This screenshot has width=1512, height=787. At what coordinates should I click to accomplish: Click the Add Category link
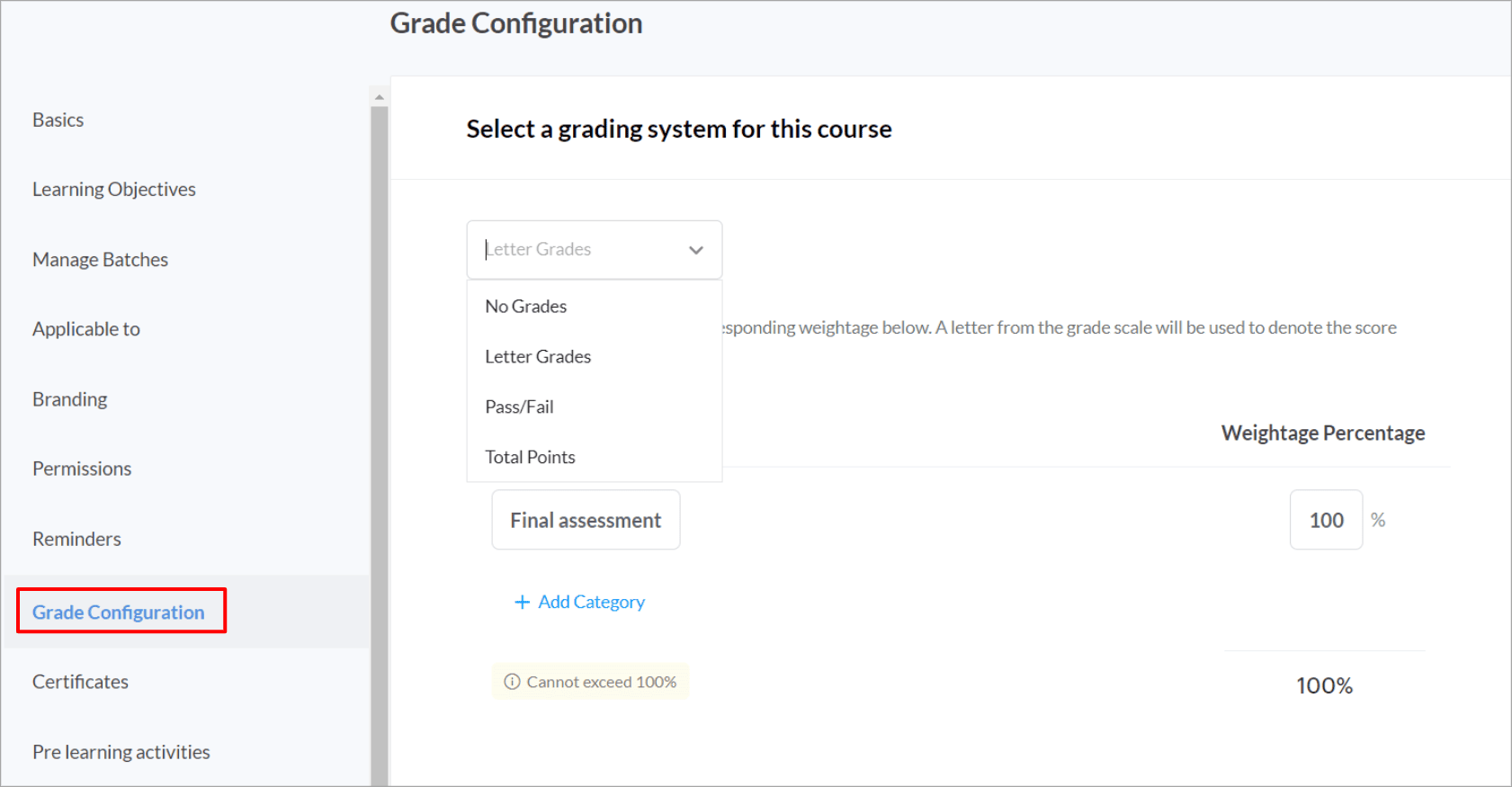pyautogui.click(x=591, y=602)
